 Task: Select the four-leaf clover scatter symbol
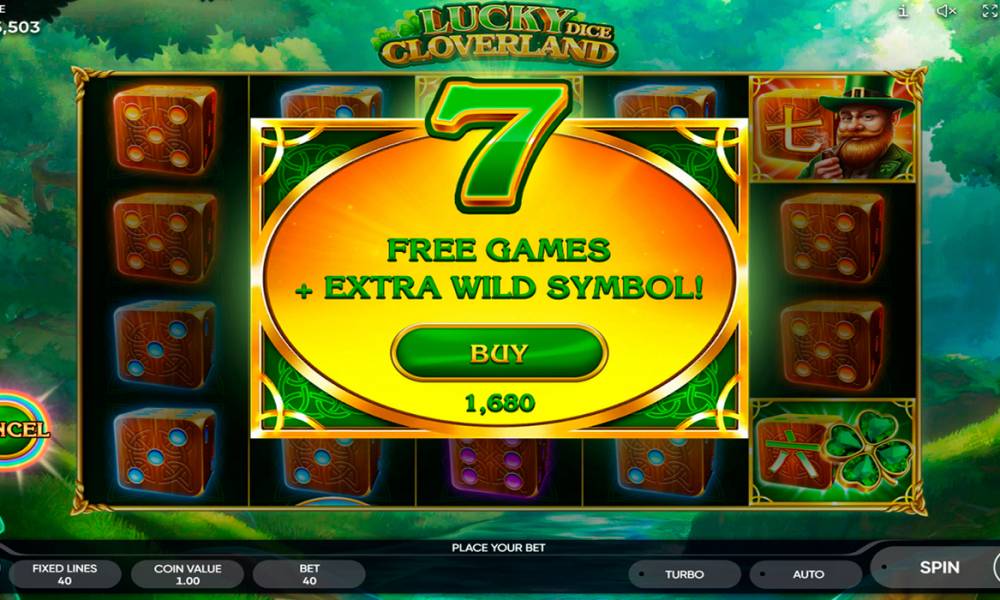(833, 451)
